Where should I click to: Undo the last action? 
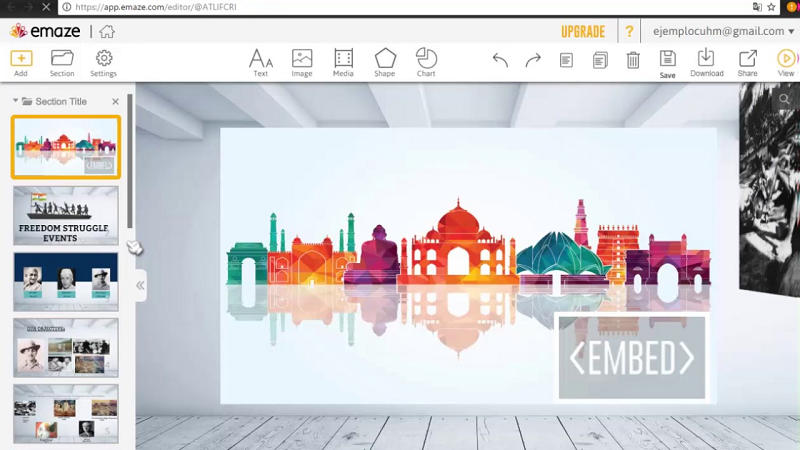(x=500, y=61)
